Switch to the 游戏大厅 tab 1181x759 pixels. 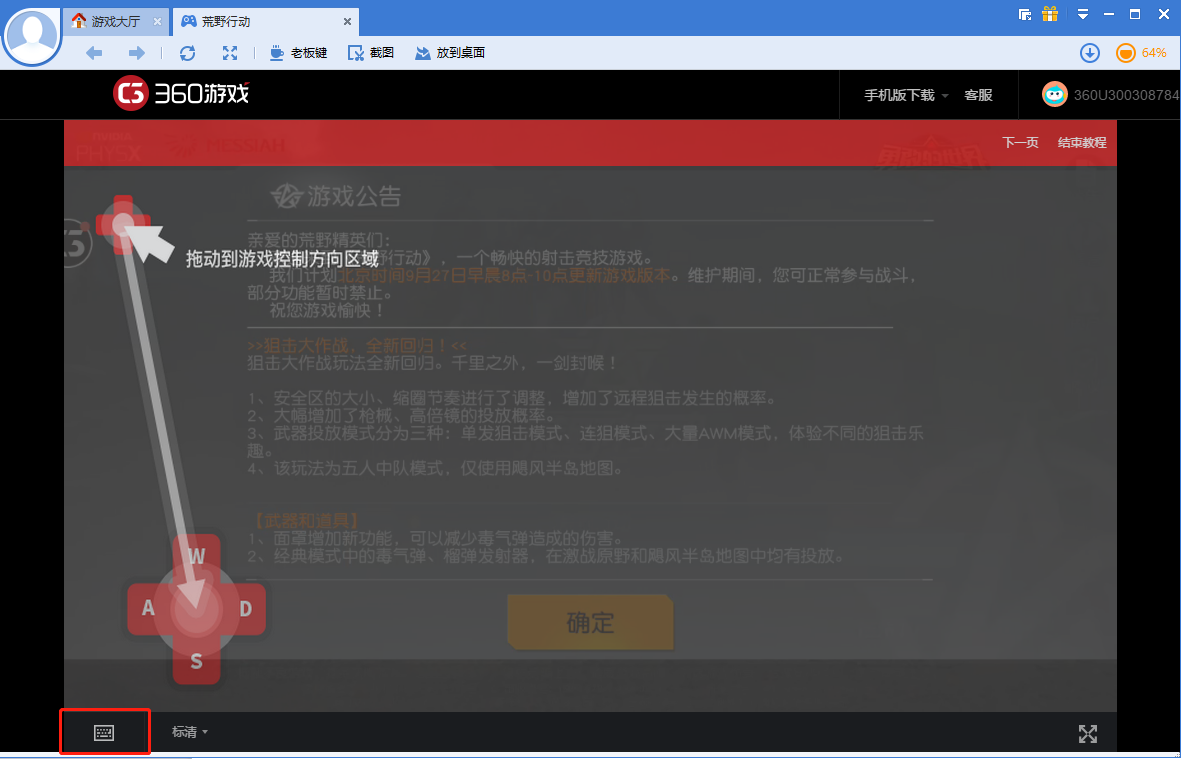pyautogui.click(x=114, y=22)
